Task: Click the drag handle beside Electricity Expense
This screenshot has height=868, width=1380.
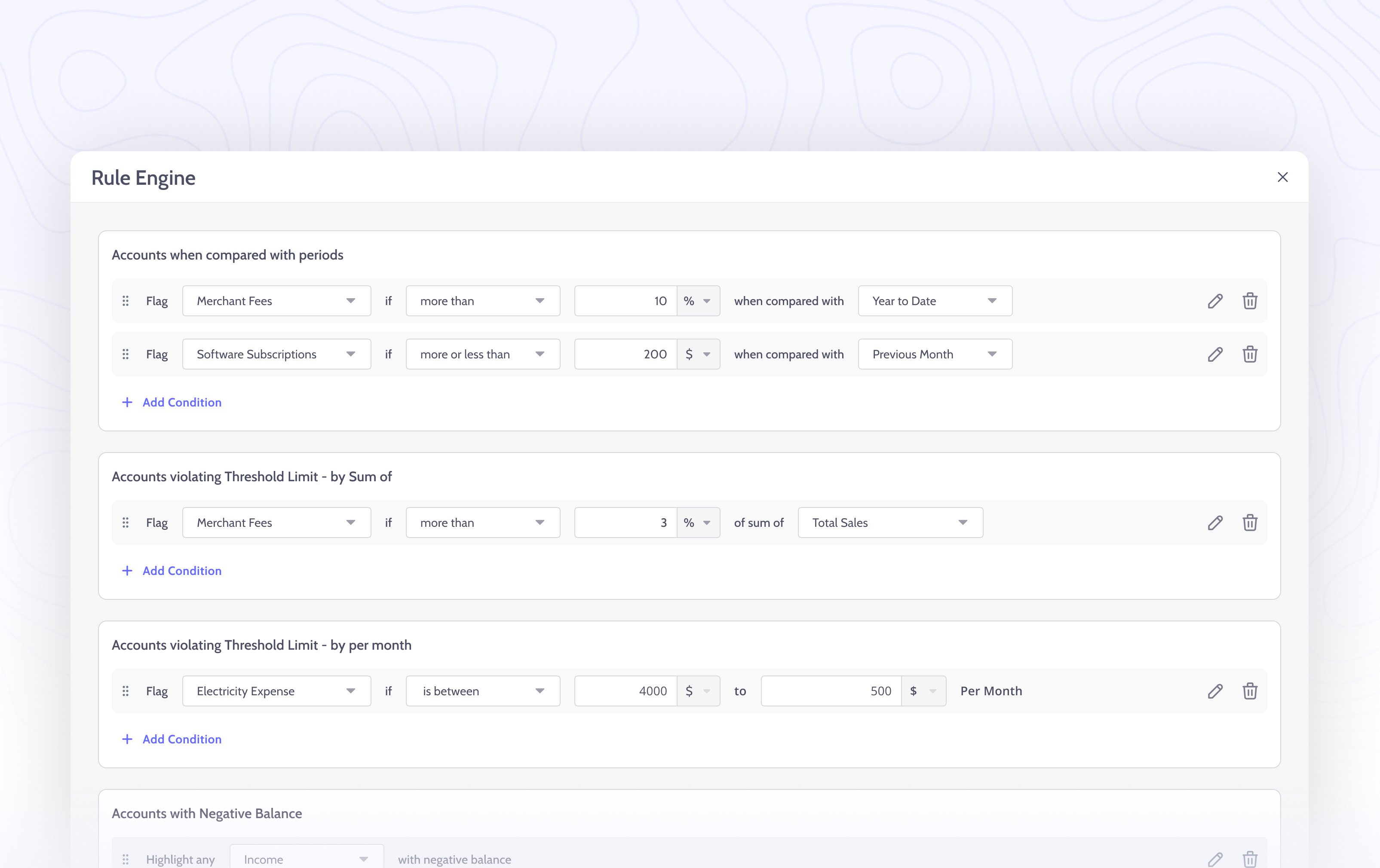Action: 126,691
